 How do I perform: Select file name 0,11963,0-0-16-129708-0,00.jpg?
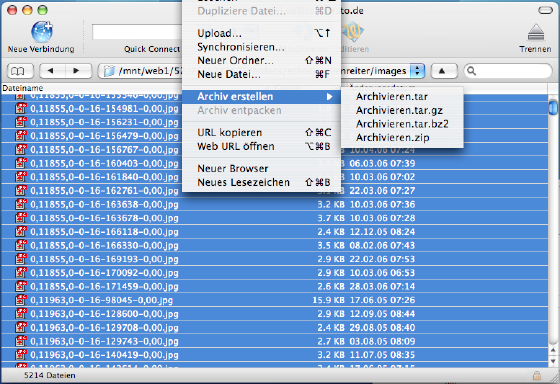coord(104,328)
